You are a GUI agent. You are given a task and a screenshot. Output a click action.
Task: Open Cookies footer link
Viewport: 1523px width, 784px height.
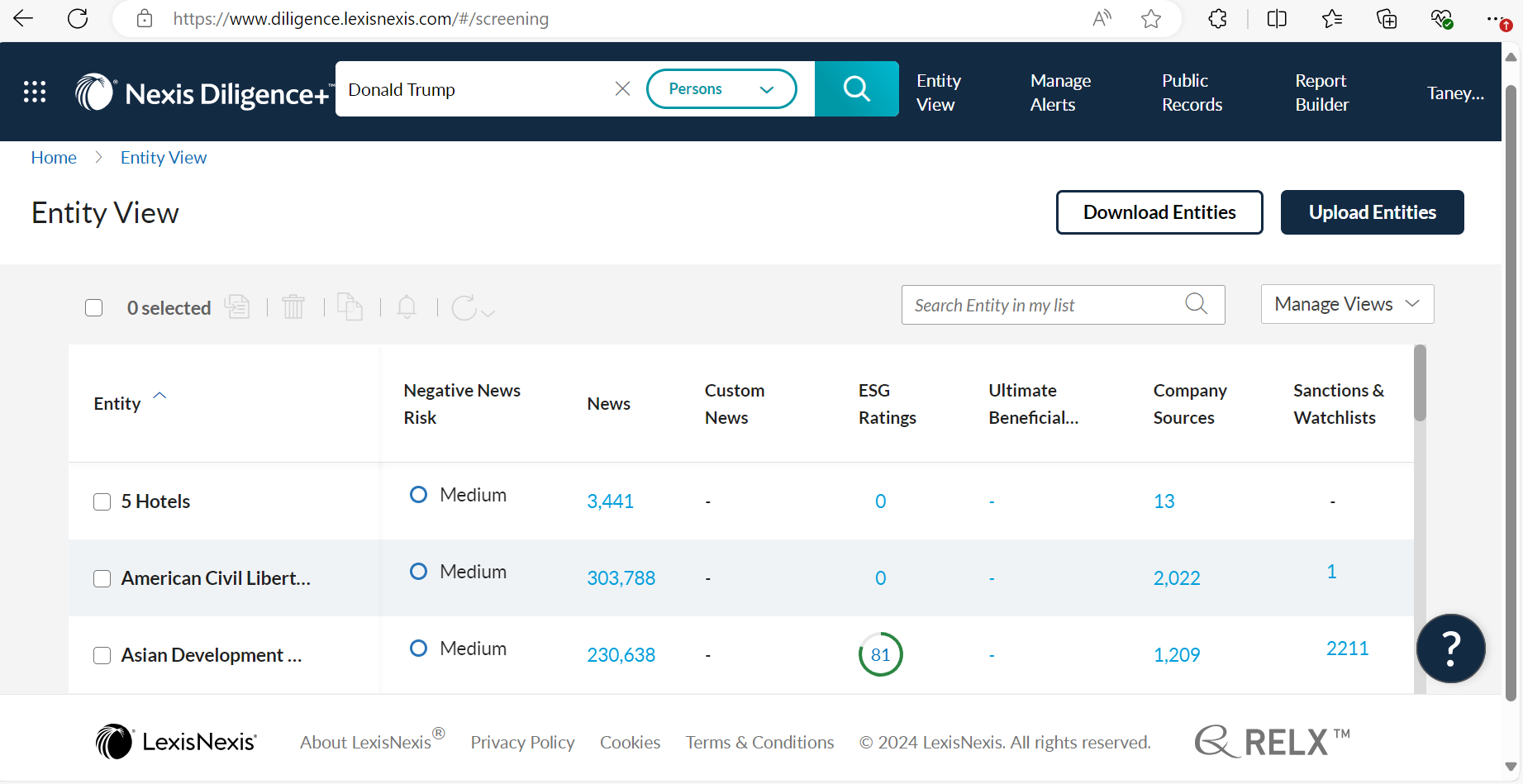(x=630, y=742)
